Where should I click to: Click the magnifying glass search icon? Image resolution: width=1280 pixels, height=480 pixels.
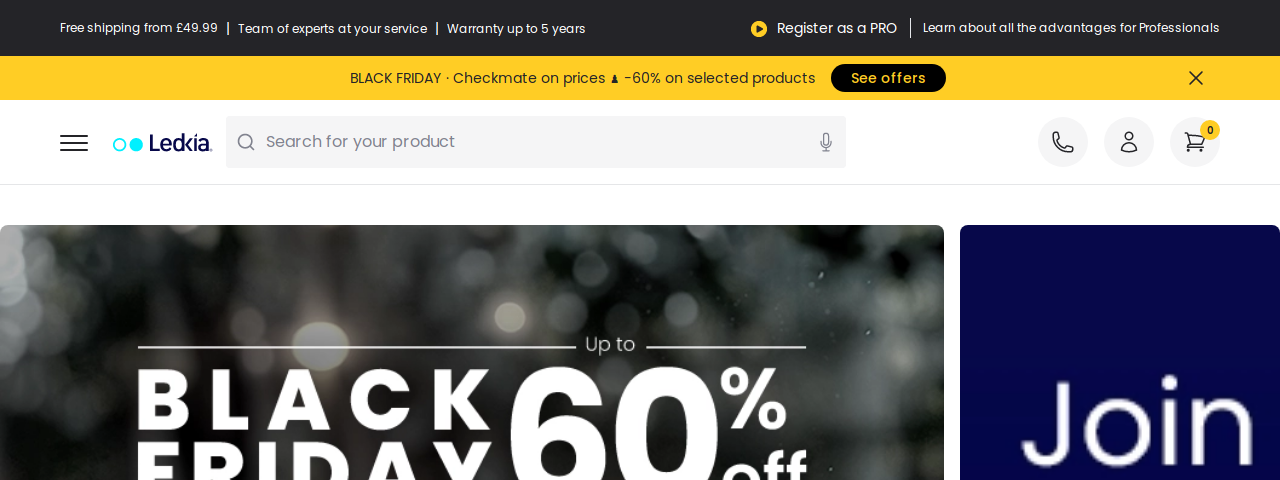pyautogui.click(x=246, y=142)
